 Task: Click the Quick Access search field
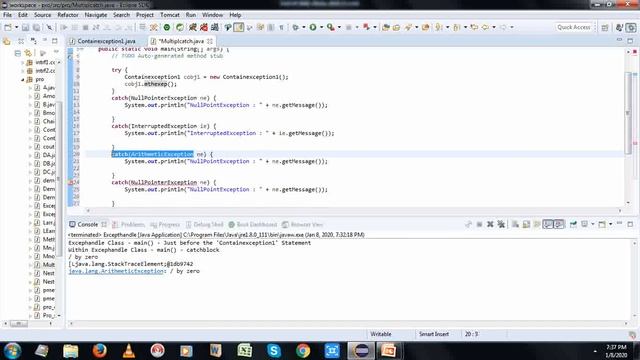click(574, 27)
